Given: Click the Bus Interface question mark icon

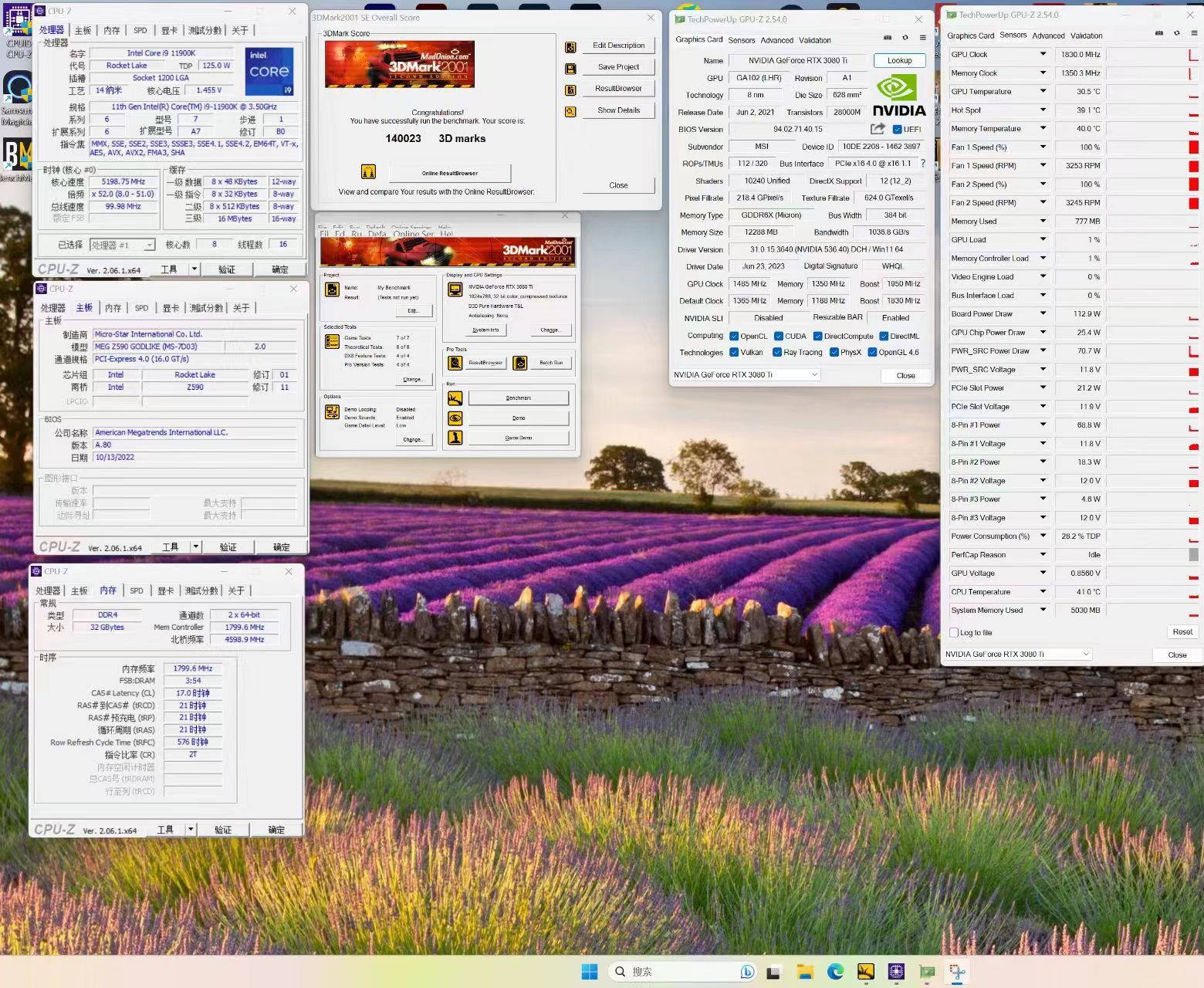Looking at the screenshot, I should pyautogui.click(x=922, y=164).
